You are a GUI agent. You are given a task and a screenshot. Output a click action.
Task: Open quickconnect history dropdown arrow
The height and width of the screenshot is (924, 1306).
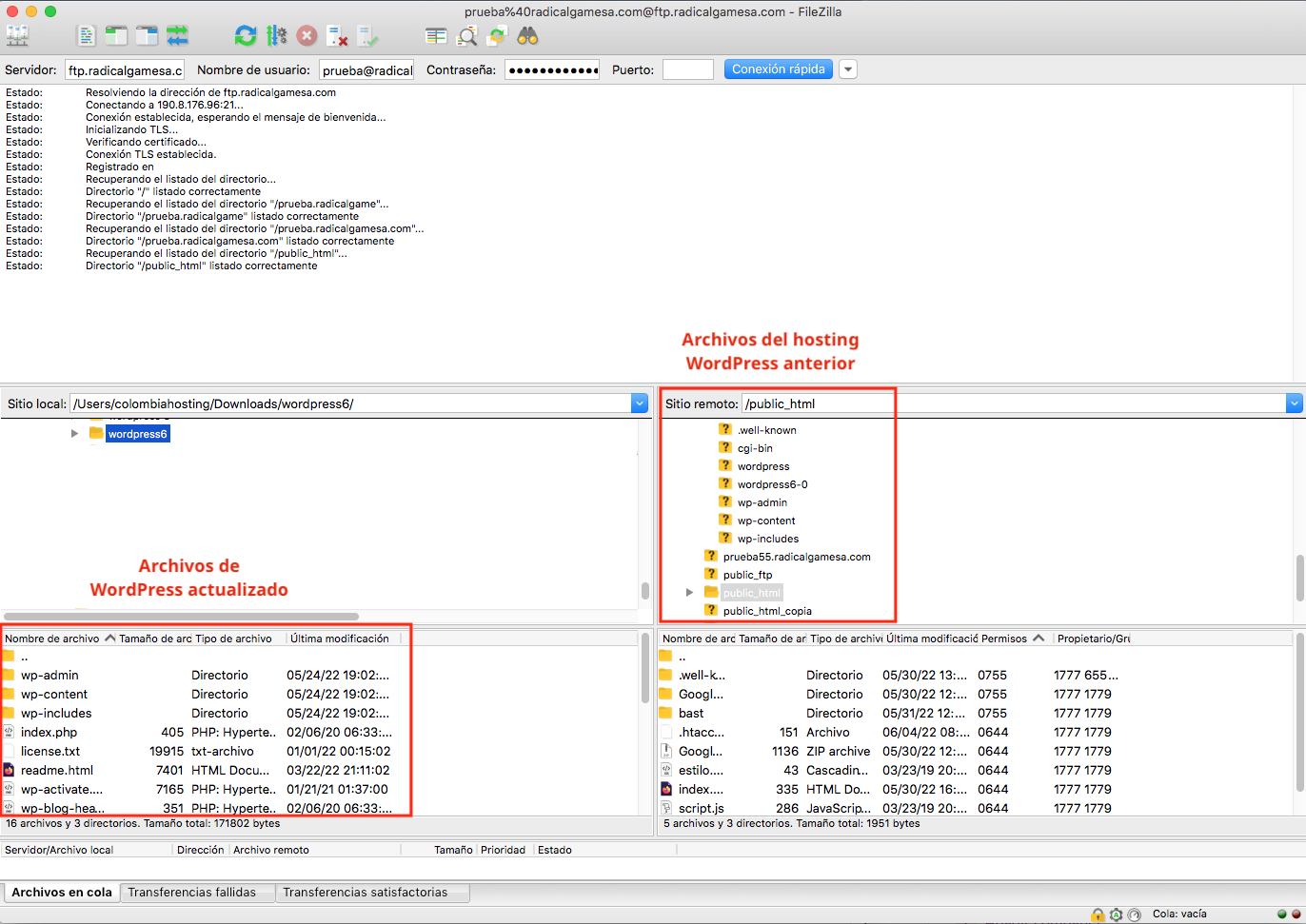coord(848,69)
